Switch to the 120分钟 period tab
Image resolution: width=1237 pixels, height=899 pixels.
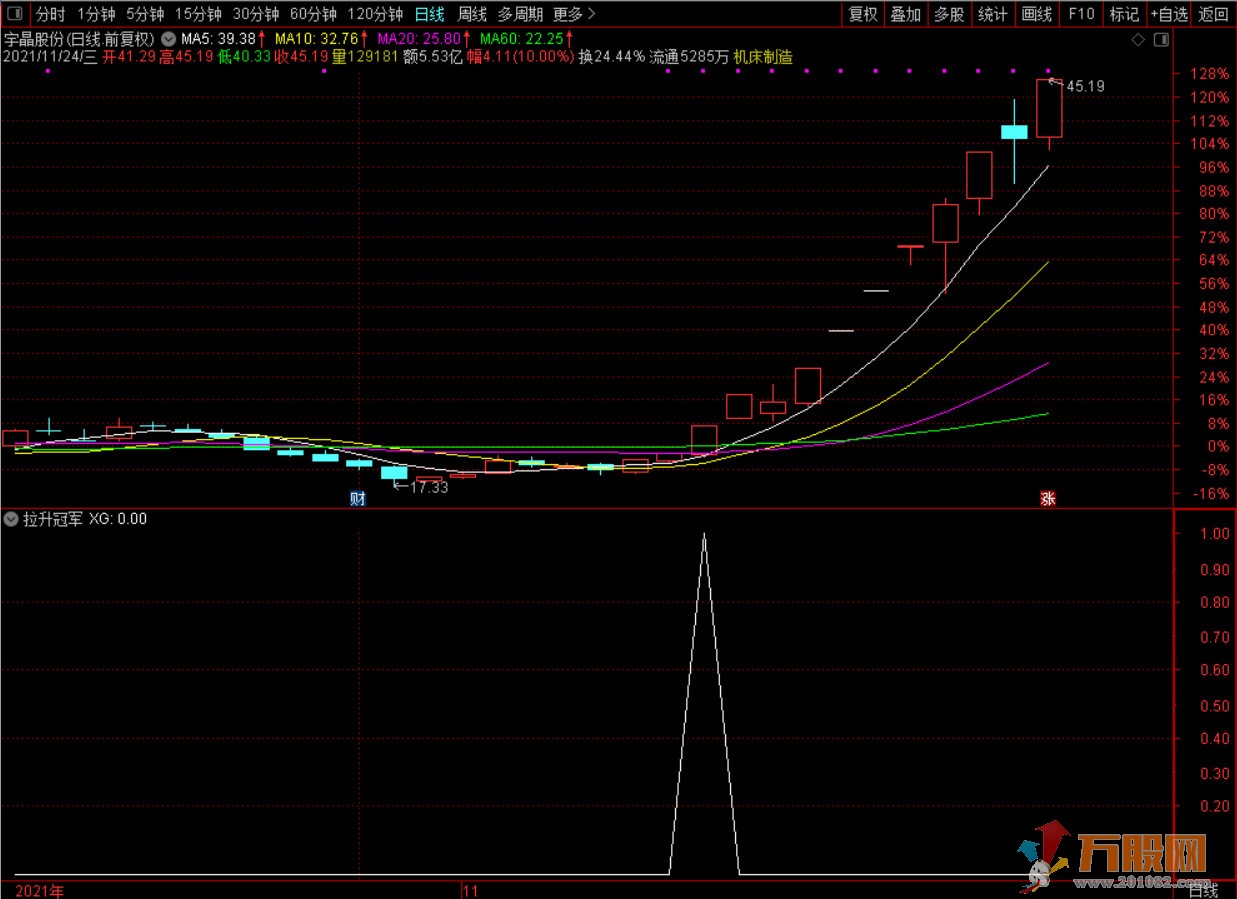click(x=375, y=14)
